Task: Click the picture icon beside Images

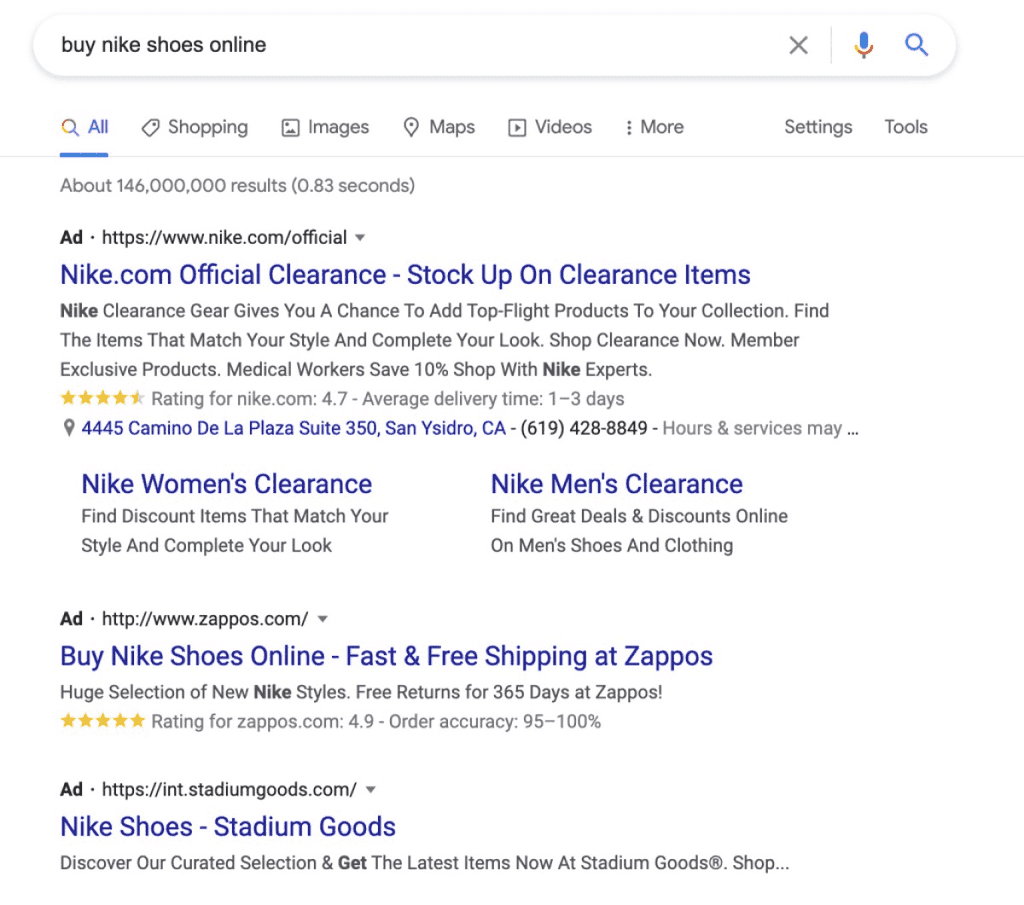Action: point(290,127)
